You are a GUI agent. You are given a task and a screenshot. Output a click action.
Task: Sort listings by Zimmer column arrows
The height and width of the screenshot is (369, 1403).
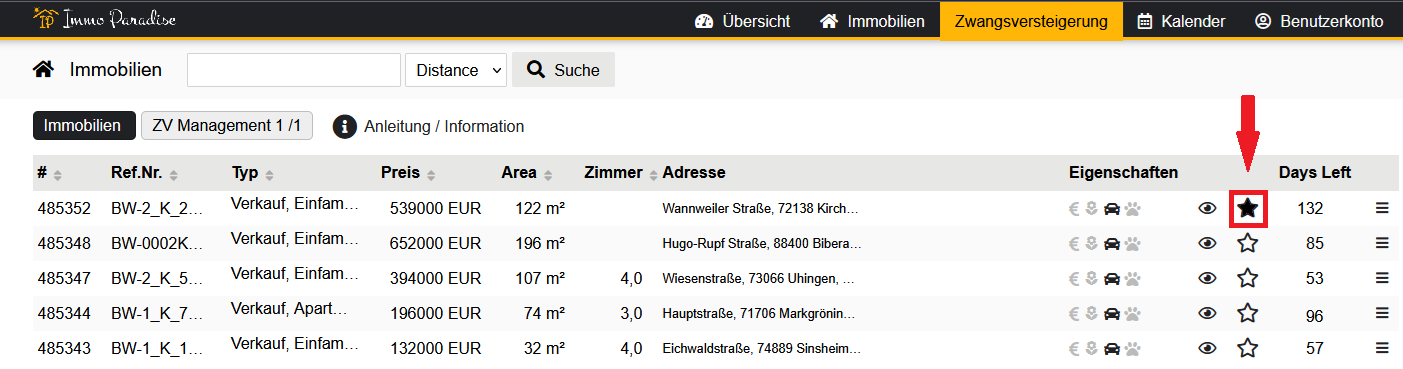pyautogui.click(x=653, y=174)
